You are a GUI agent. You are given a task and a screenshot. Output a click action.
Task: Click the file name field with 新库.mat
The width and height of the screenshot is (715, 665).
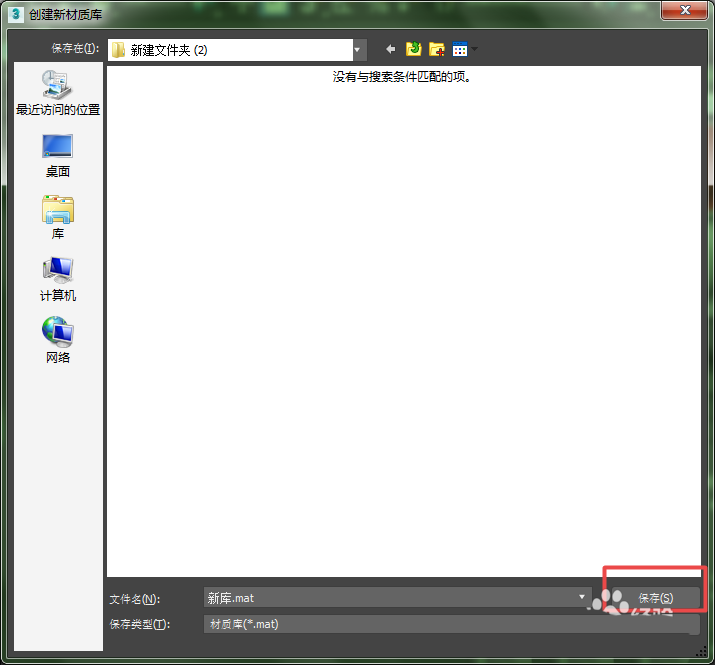tap(397, 597)
